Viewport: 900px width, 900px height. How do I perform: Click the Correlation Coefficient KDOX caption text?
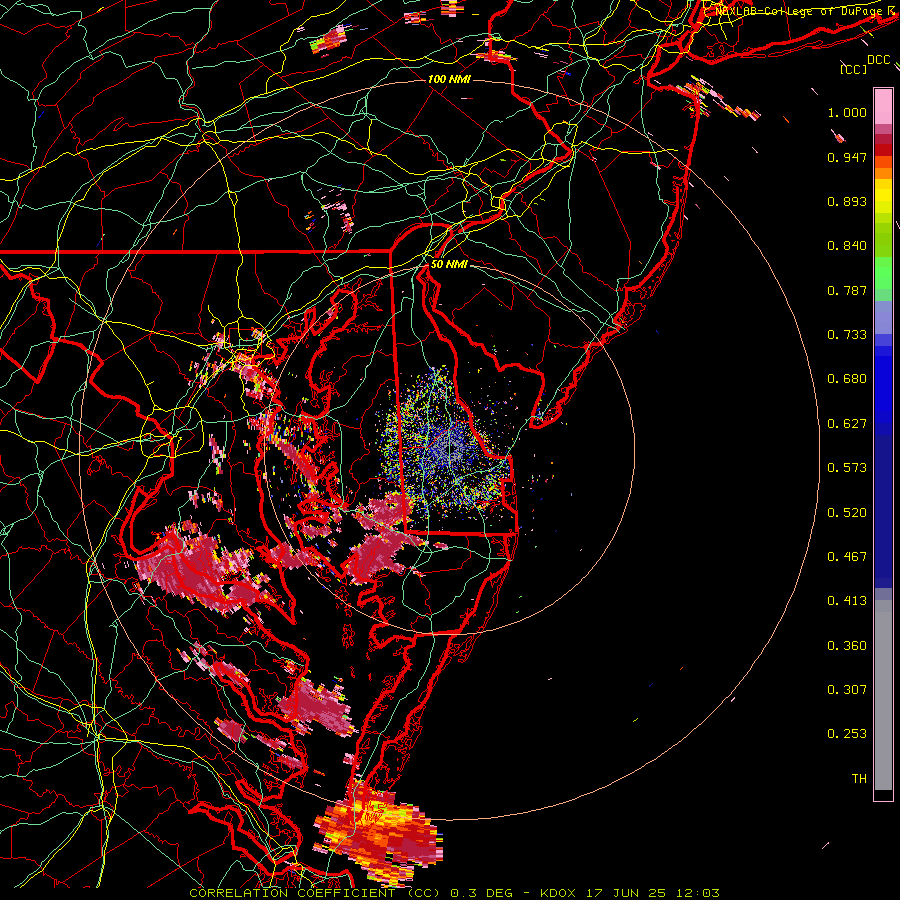point(454,893)
